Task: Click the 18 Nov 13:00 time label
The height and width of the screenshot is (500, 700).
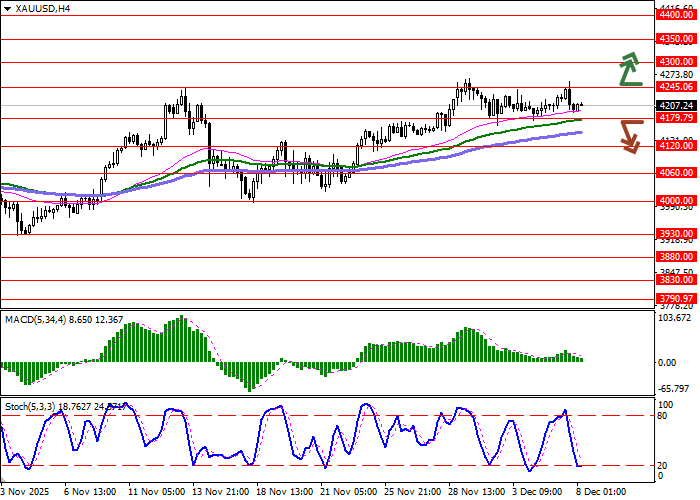Action: pyautogui.click(x=284, y=492)
